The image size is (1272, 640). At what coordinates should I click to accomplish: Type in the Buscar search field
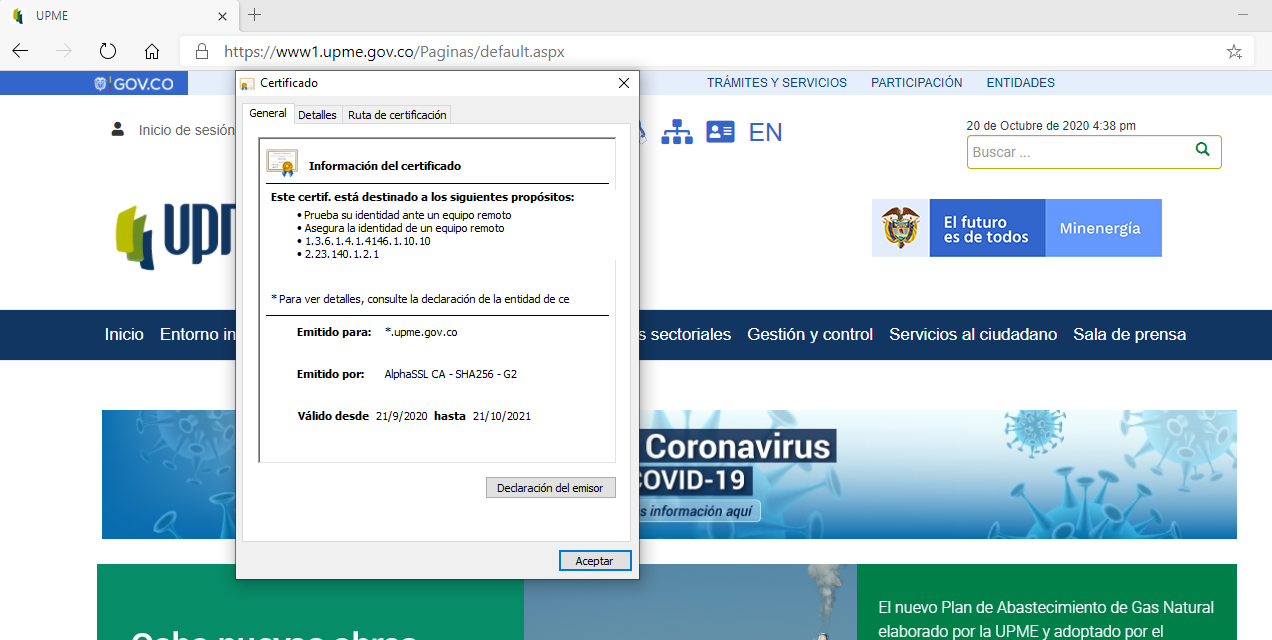pos(1078,152)
